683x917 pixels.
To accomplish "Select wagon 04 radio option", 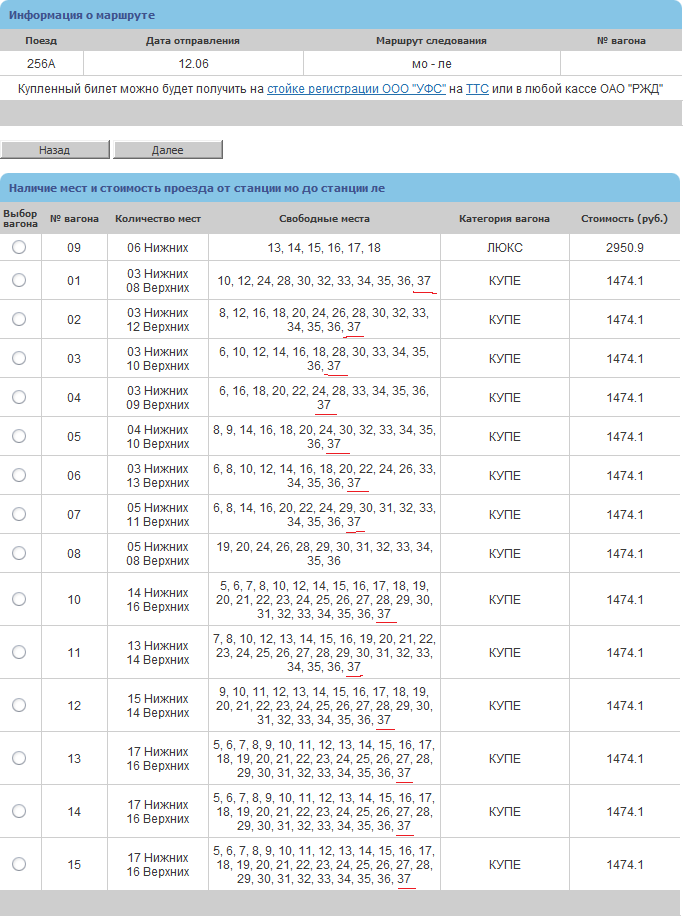I will click(x=19, y=397).
